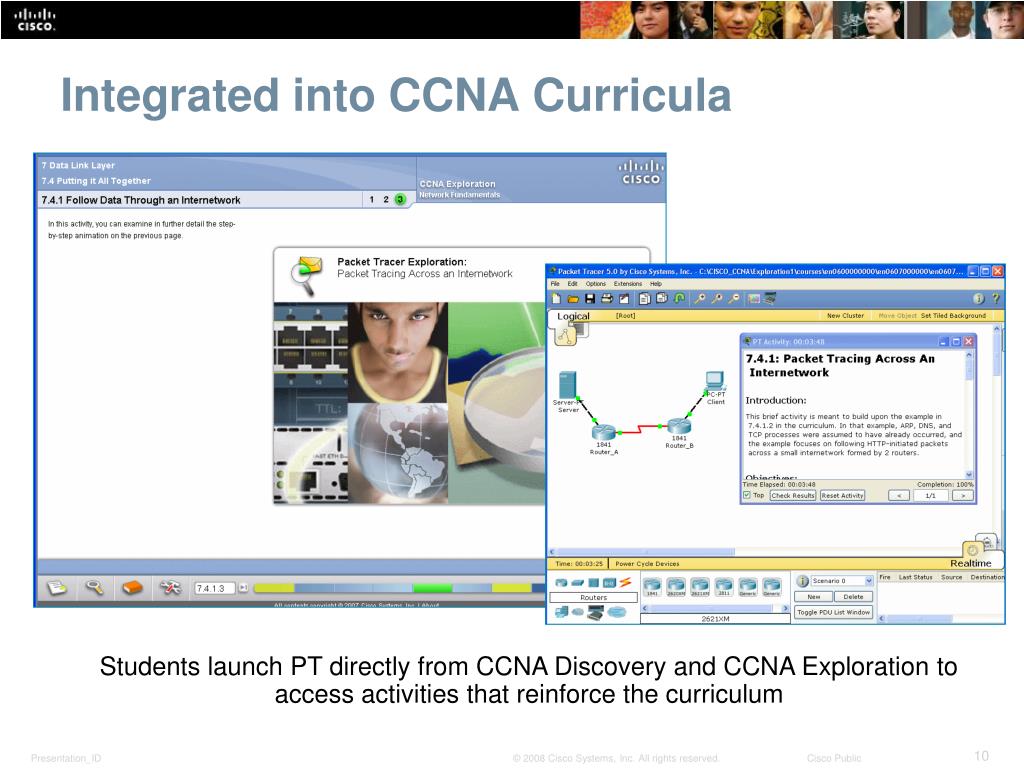Click the tools wrench icon in curriculum bar

(x=170, y=588)
